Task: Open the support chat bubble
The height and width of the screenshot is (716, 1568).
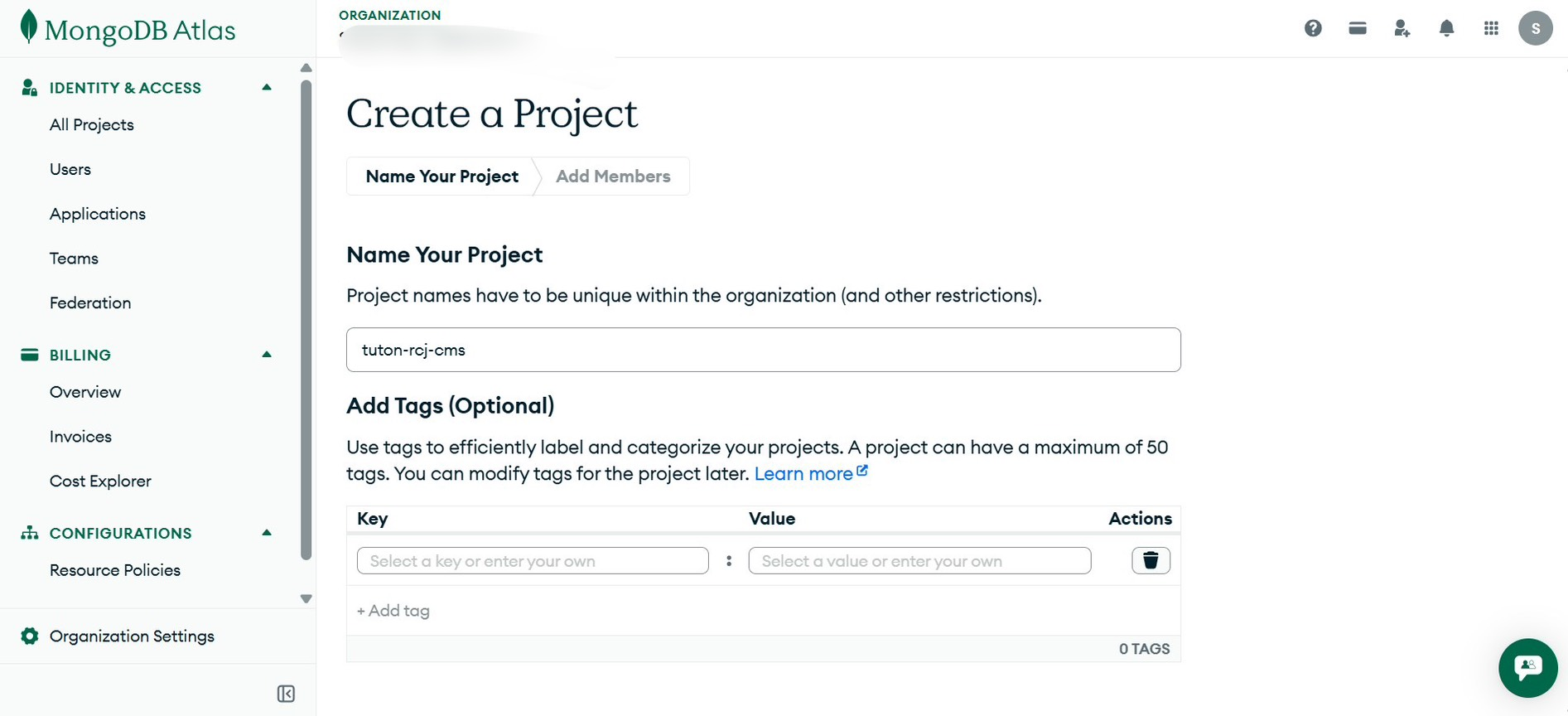Action: pos(1527,667)
